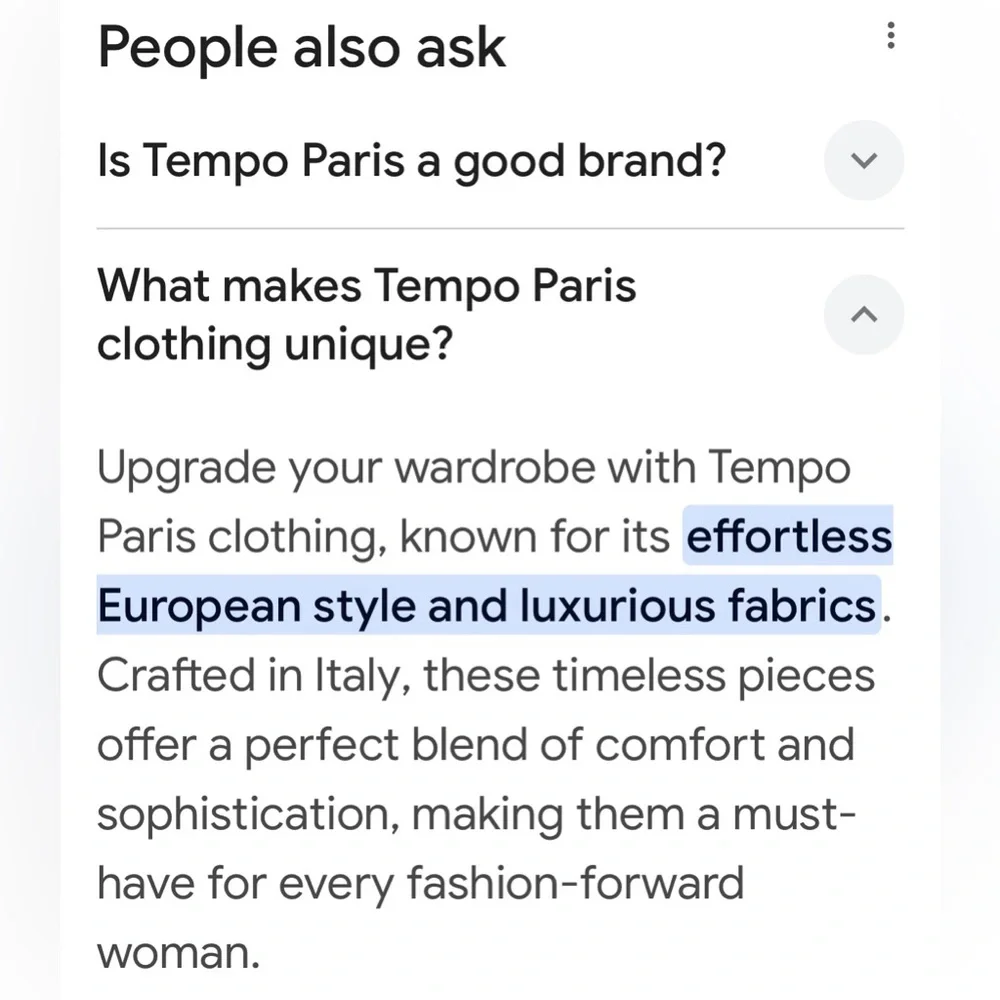Tap the question text "What makes Tempo Paris"
The width and height of the screenshot is (1000, 1000).
(x=367, y=287)
